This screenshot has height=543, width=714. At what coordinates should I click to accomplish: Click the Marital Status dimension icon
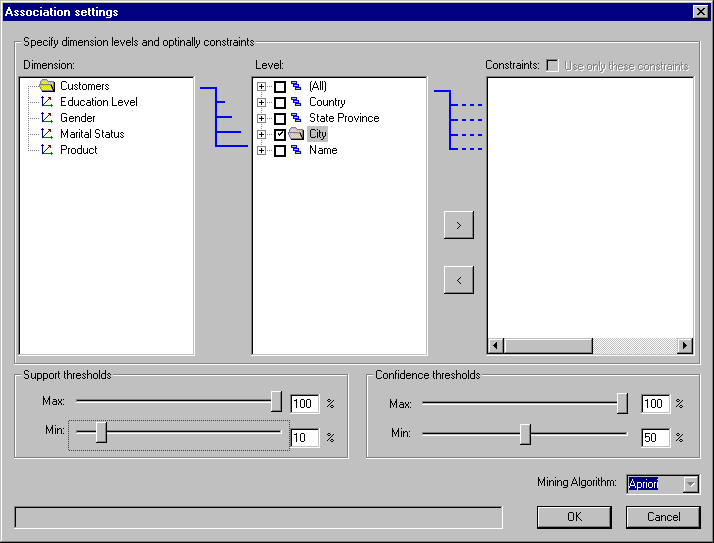(x=47, y=133)
